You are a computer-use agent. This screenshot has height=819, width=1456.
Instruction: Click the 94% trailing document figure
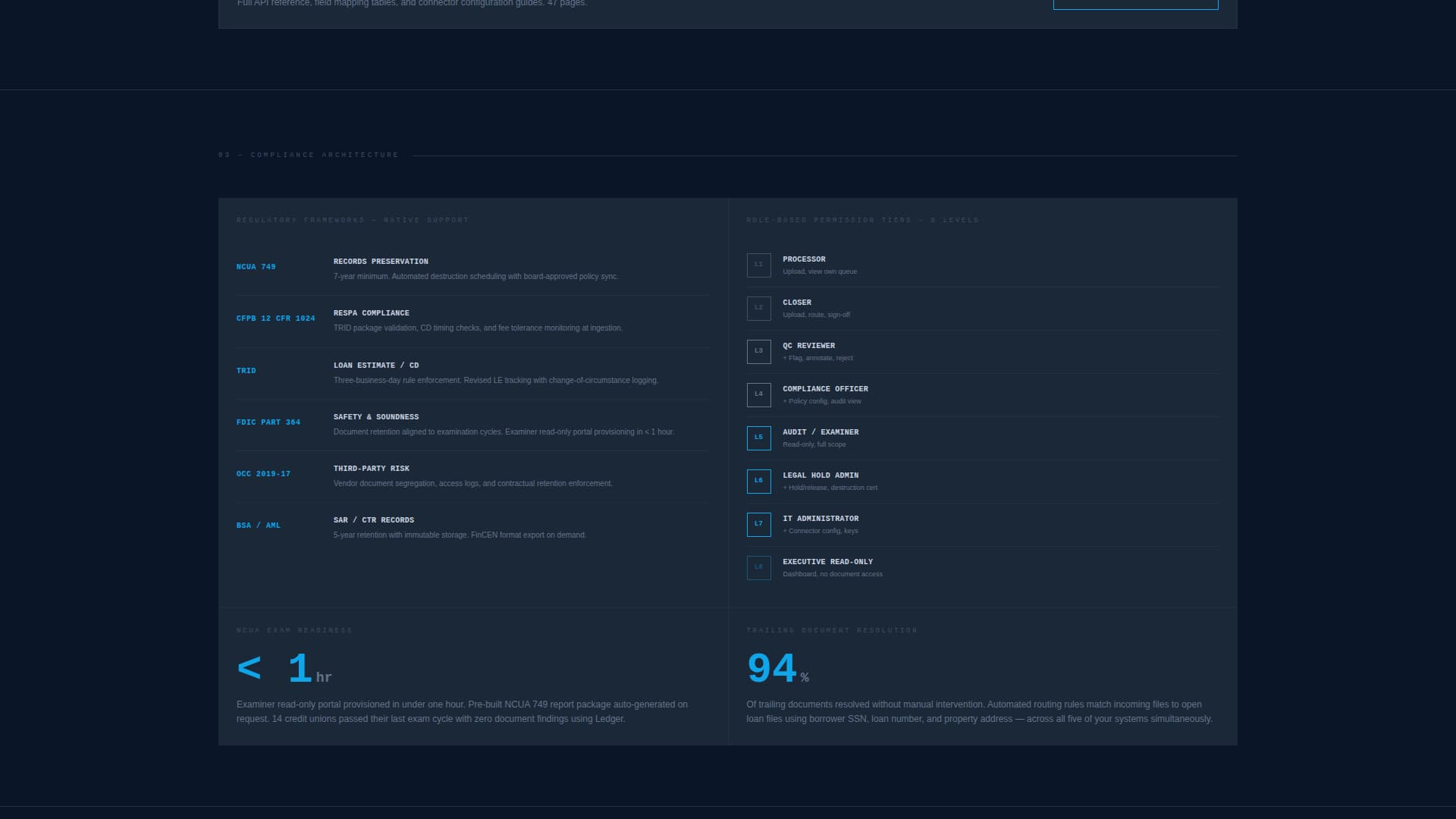pyautogui.click(x=778, y=669)
